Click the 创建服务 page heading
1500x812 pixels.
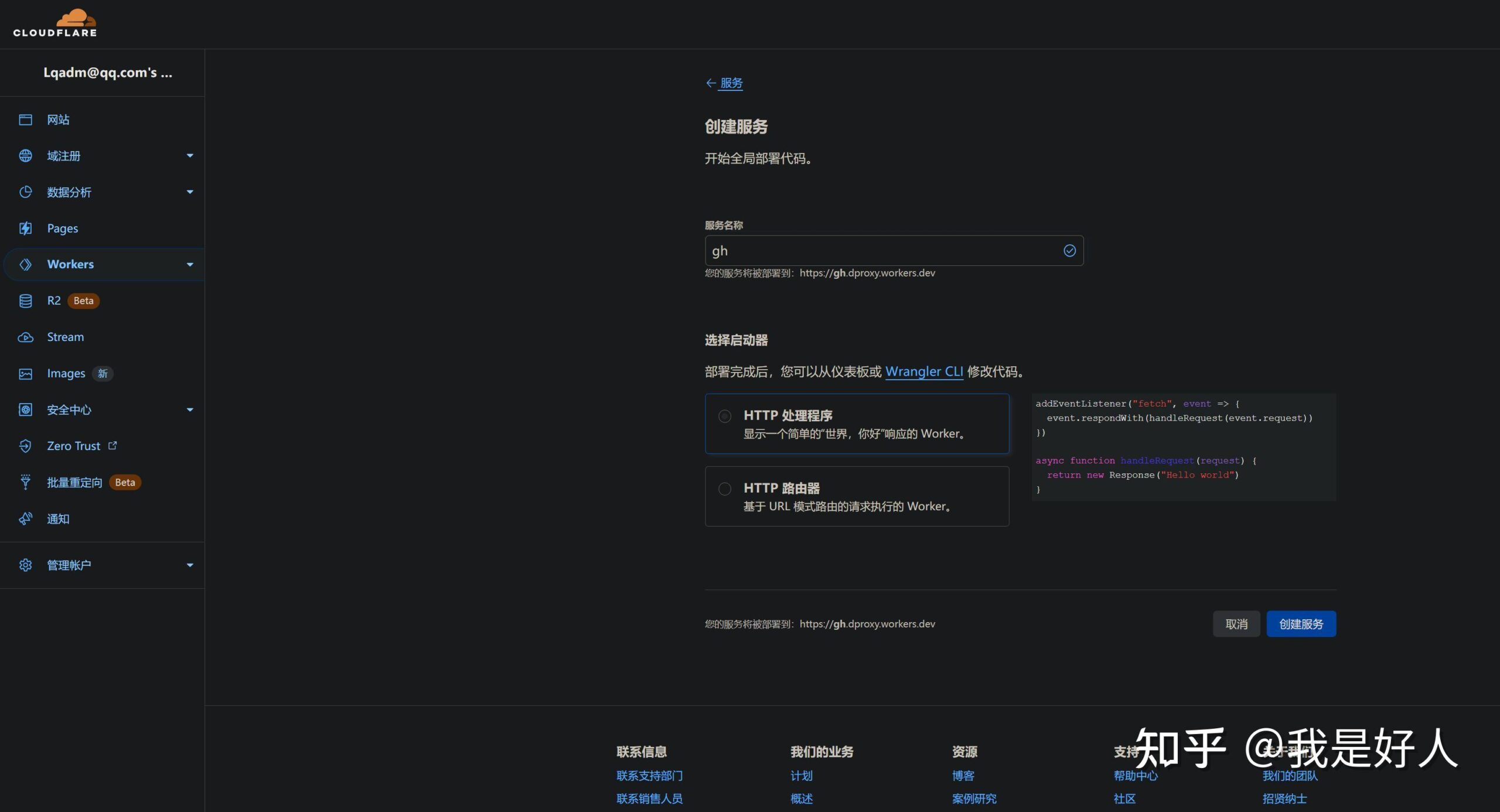pyautogui.click(x=736, y=127)
